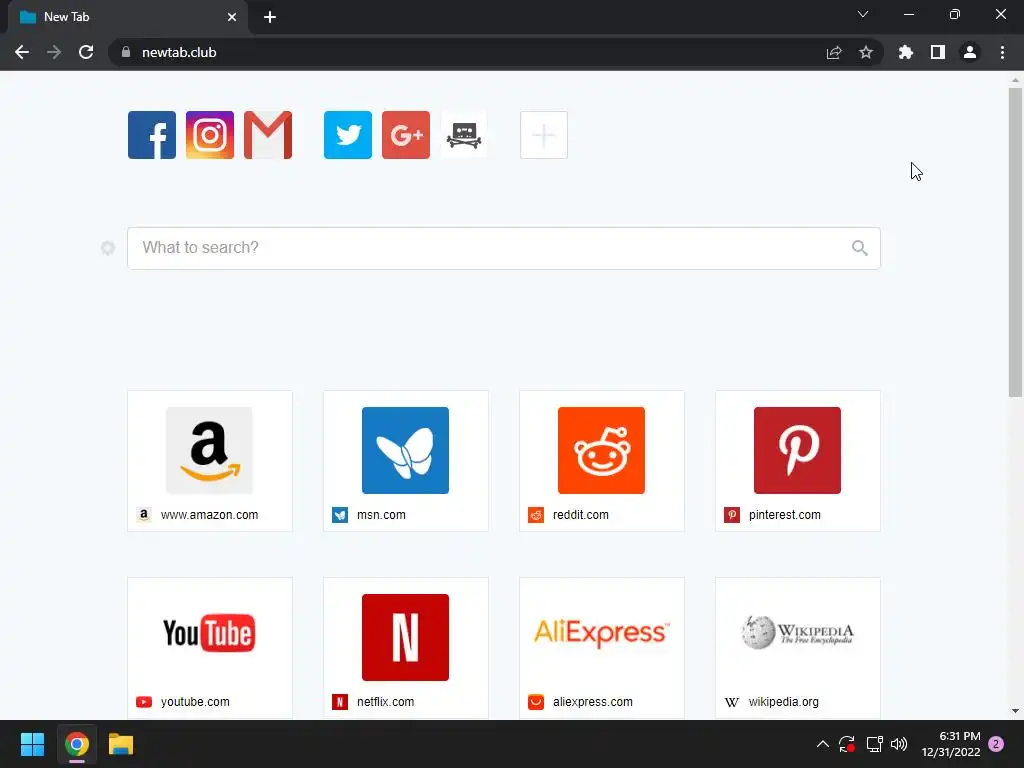The image size is (1024, 768).
Task: Share this page icon in address bar
Action: (834, 52)
